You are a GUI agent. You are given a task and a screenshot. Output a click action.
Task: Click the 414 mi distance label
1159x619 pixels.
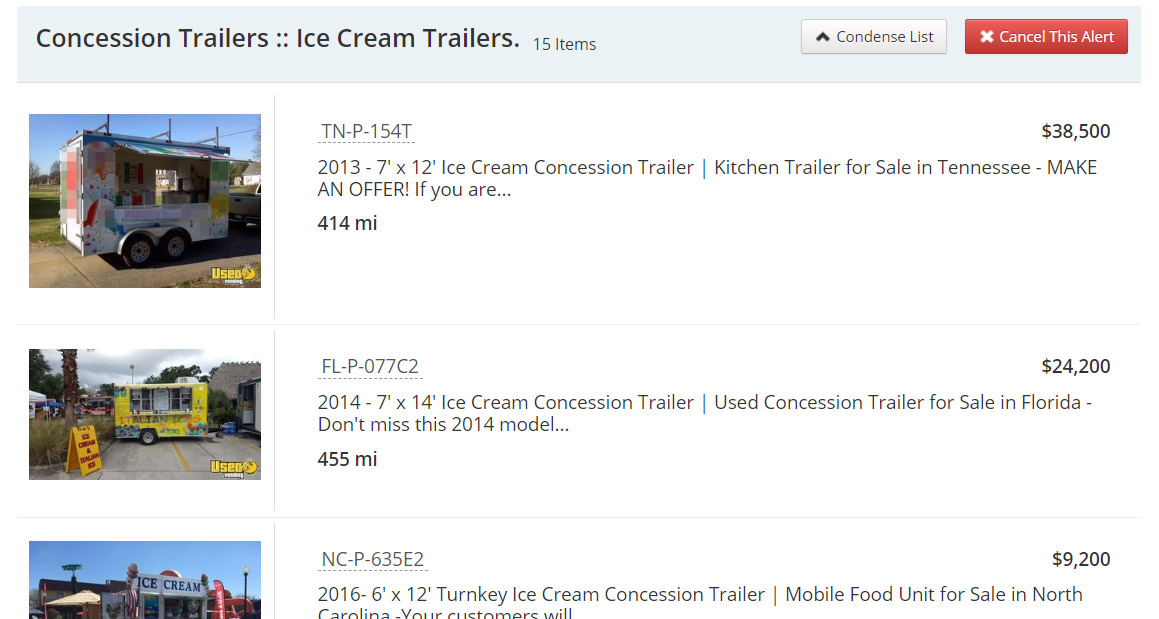pos(347,223)
